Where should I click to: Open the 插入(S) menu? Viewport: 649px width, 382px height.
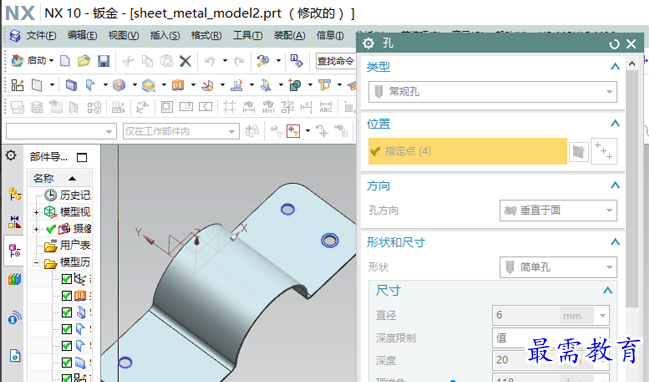pyautogui.click(x=165, y=36)
